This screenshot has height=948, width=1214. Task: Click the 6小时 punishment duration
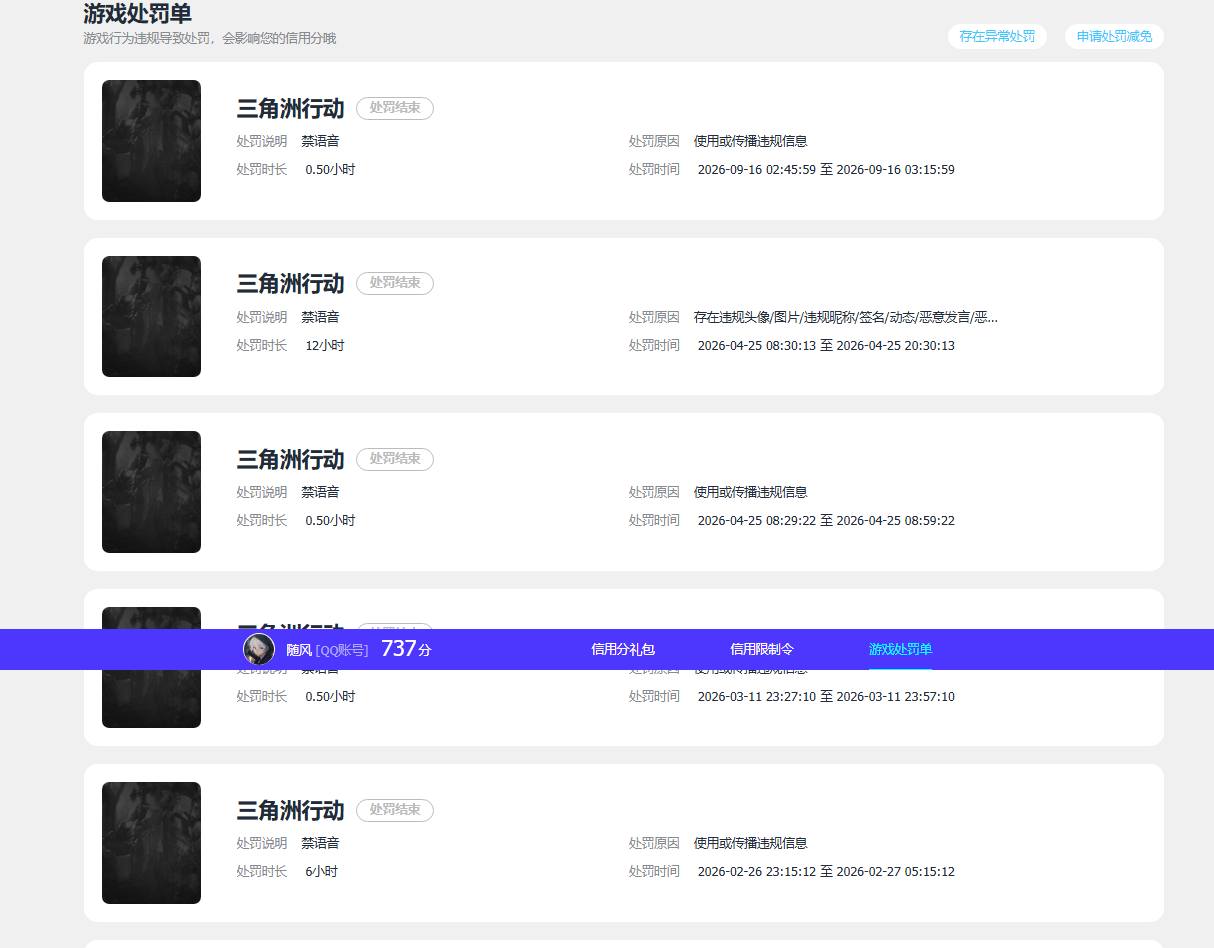[x=322, y=872]
